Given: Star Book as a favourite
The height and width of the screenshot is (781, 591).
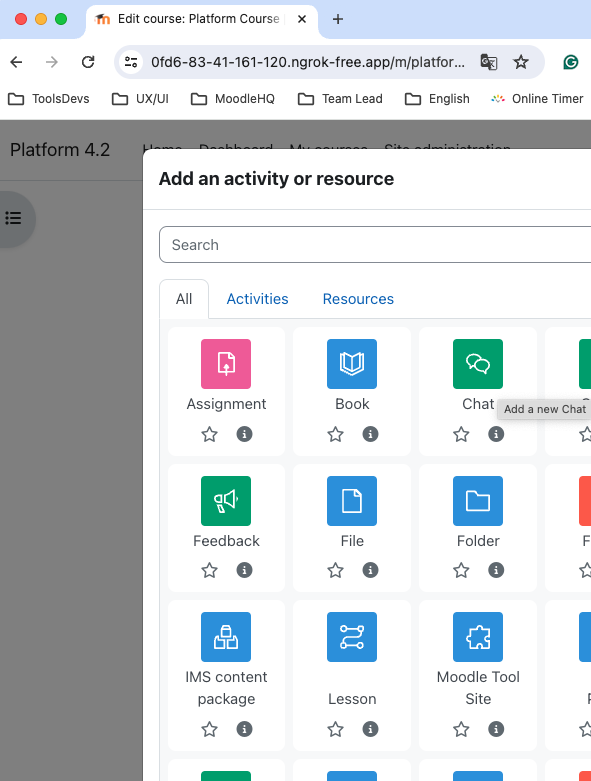Looking at the screenshot, I should pyautogui.click(x=336, y=434).
